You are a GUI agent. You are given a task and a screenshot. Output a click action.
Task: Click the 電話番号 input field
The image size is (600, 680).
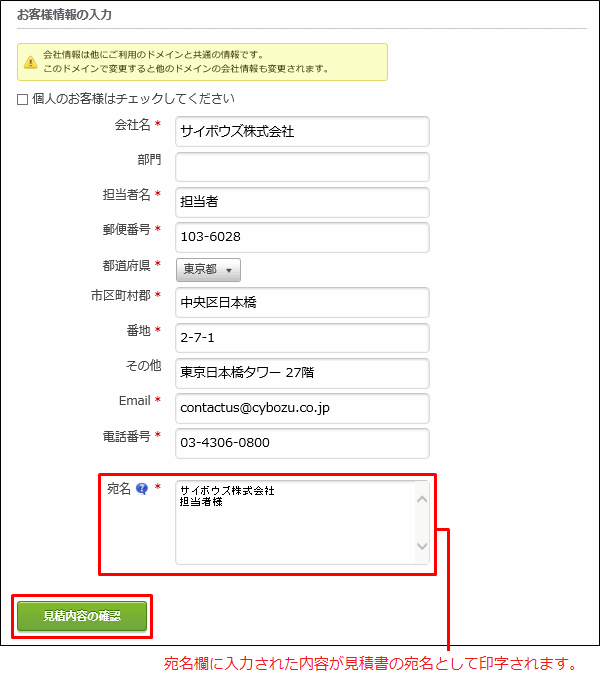pyautogui.click(x=301, y=443)
